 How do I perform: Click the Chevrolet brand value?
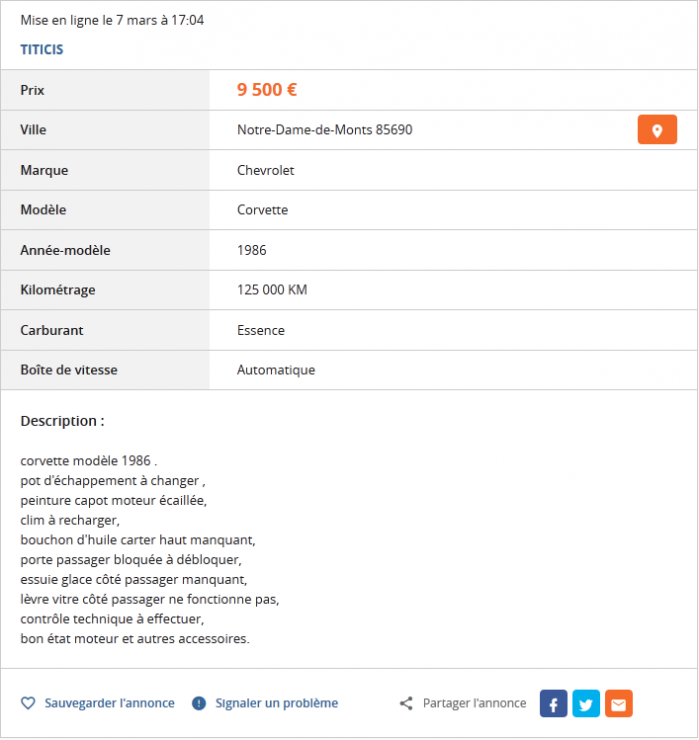tap(266, 170)
